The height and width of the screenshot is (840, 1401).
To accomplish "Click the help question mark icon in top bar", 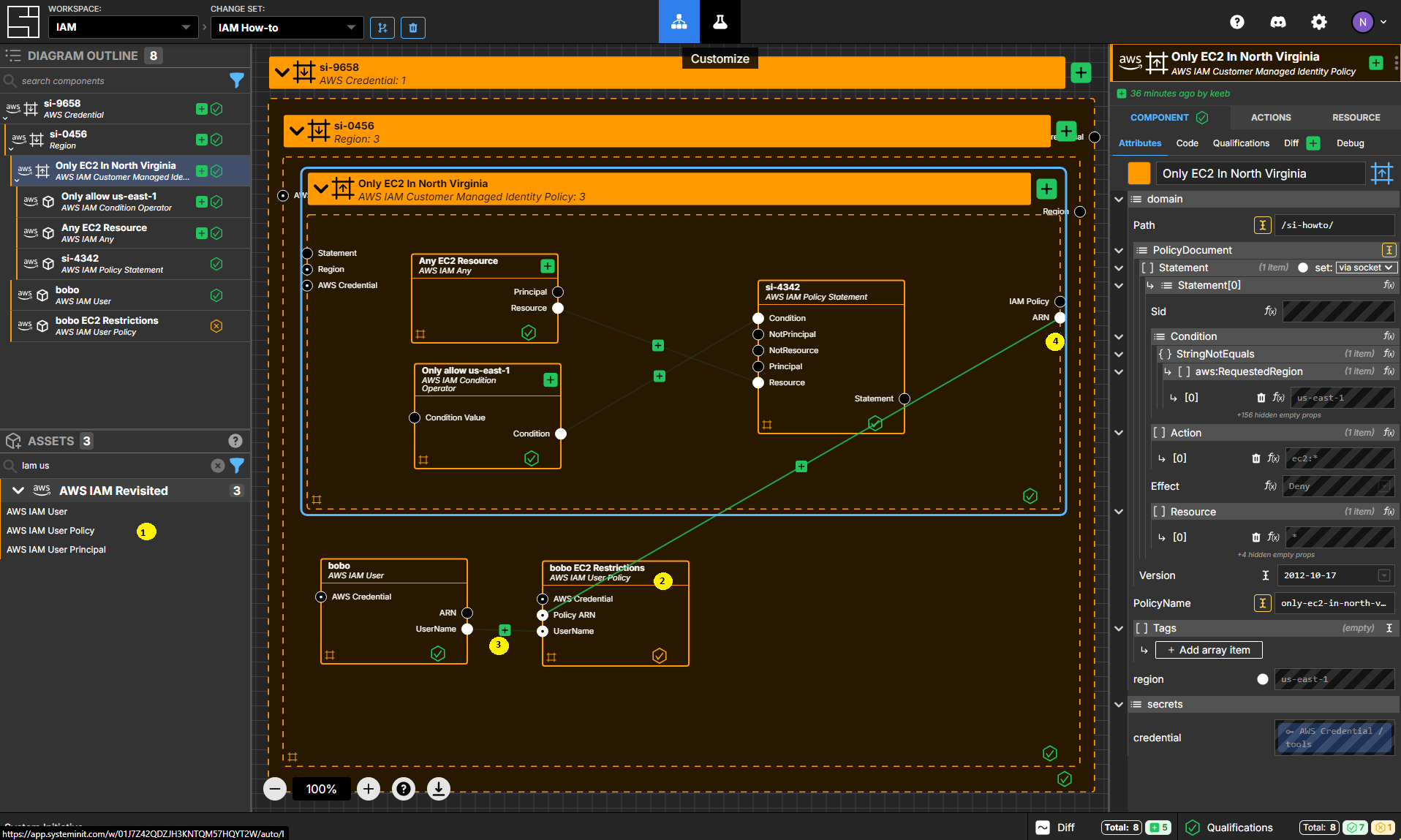I will [x=1236, y=22].
